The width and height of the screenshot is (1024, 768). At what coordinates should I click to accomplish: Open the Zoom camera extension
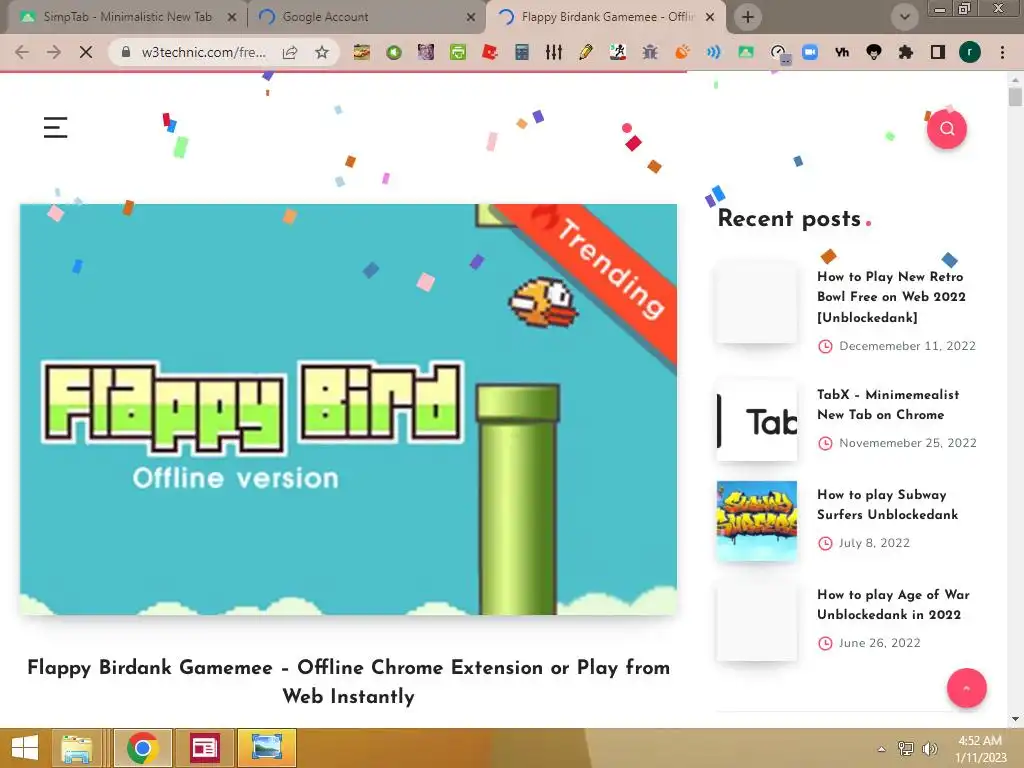(810, 52)
